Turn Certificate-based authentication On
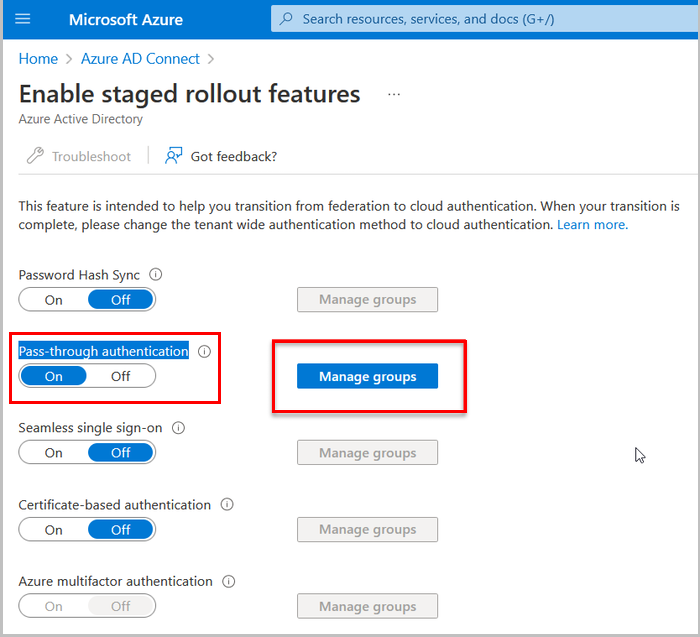The width and height of the screenshot is (700, 637). [x=54, y=529]
